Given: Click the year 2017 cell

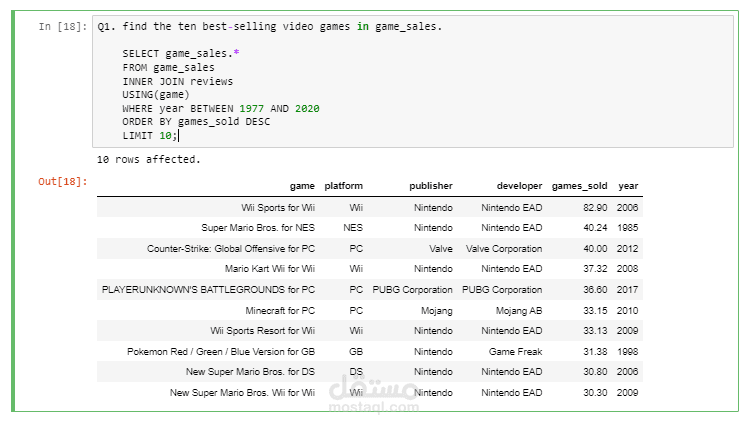Looking at the screenshot, I should click(x=628, y=290).
